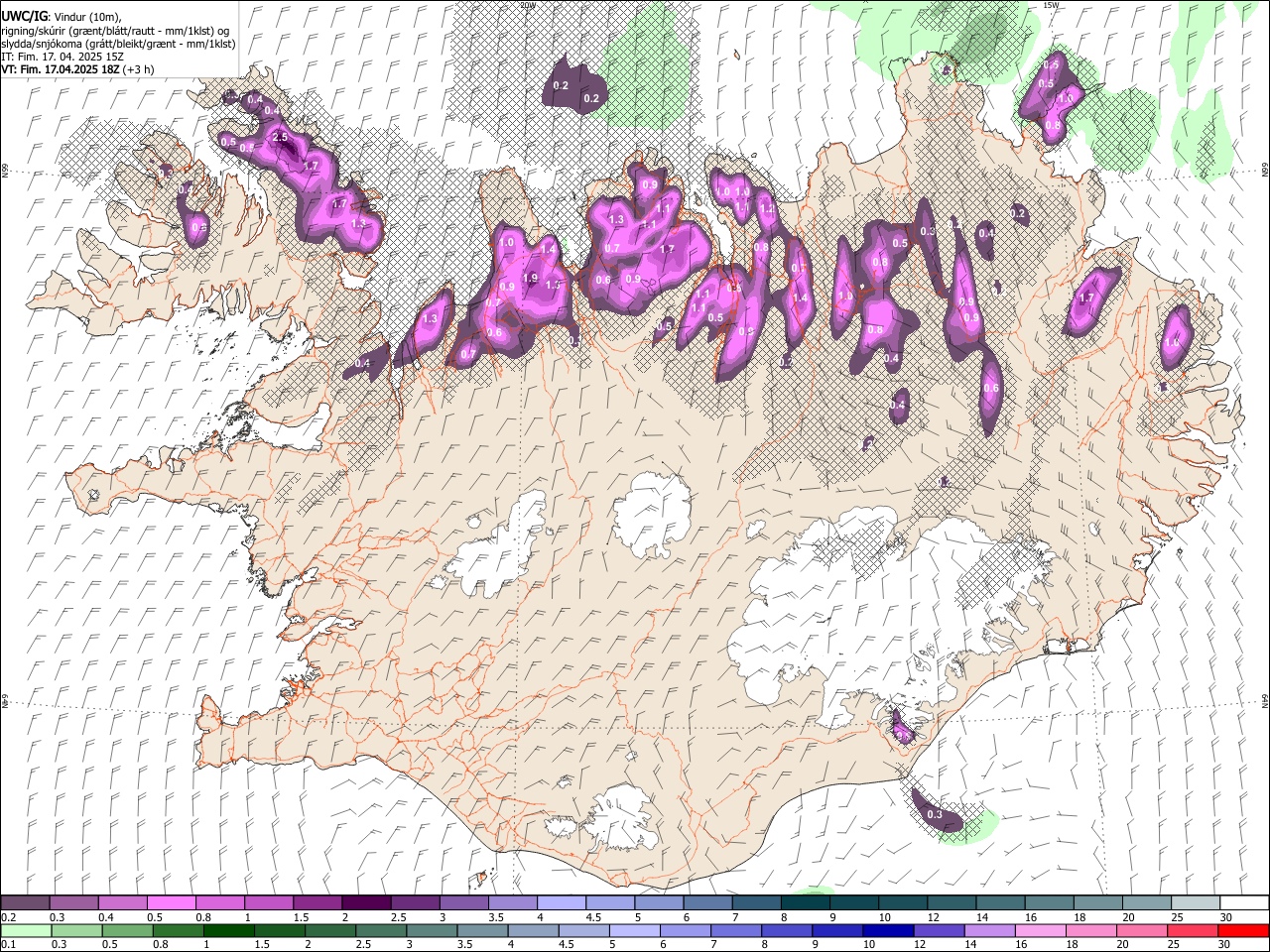Click the darkest purple swatch labeled 2
The height and width of the screenshot is (952, 1270).
(365, 902)
